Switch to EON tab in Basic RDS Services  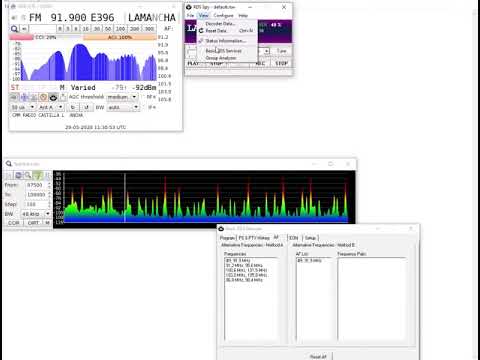[294, 238]
